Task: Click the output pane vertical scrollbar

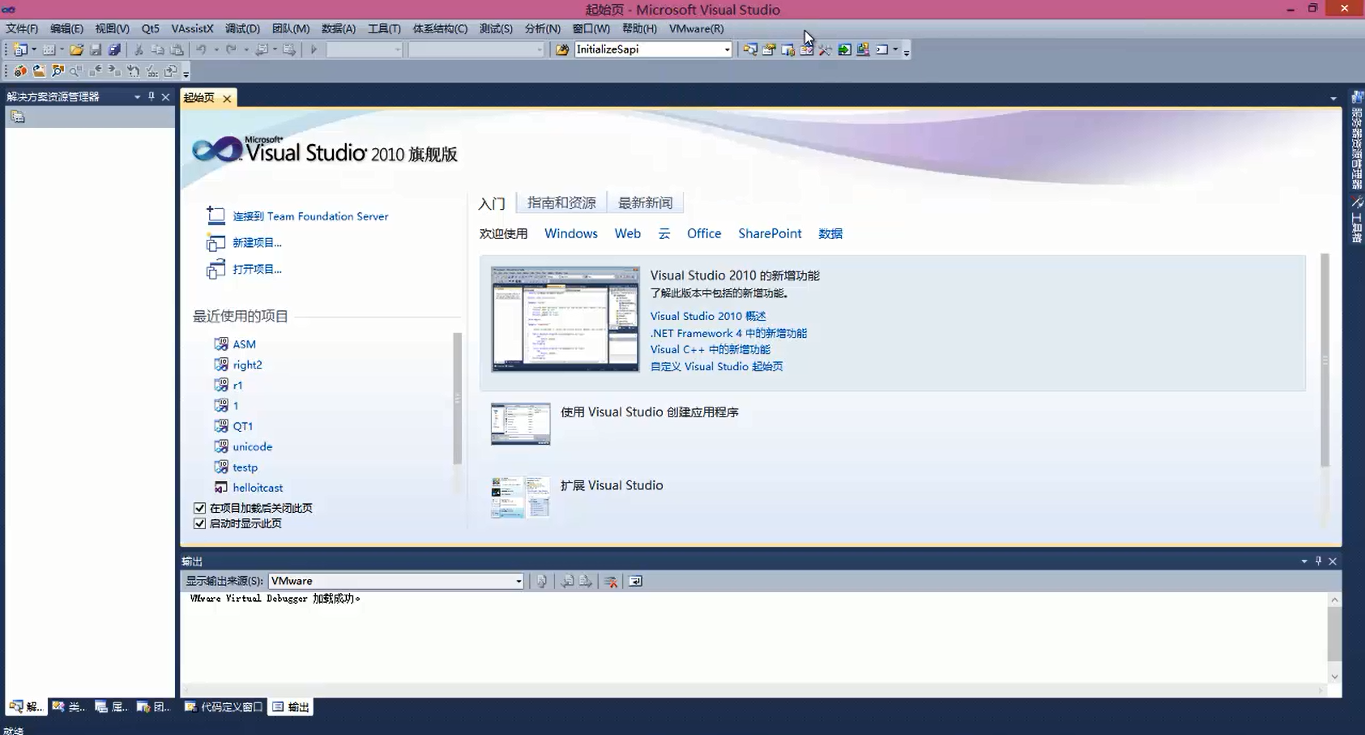Action: (x=1334, y=638)
